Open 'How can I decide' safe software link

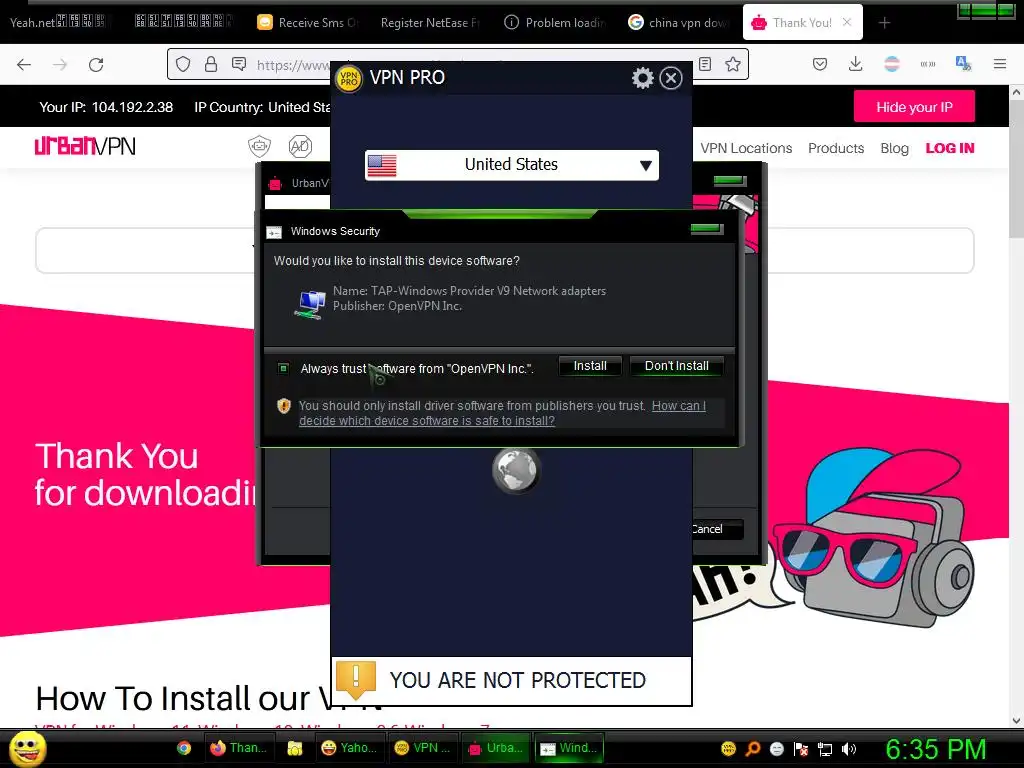point(502,413)
